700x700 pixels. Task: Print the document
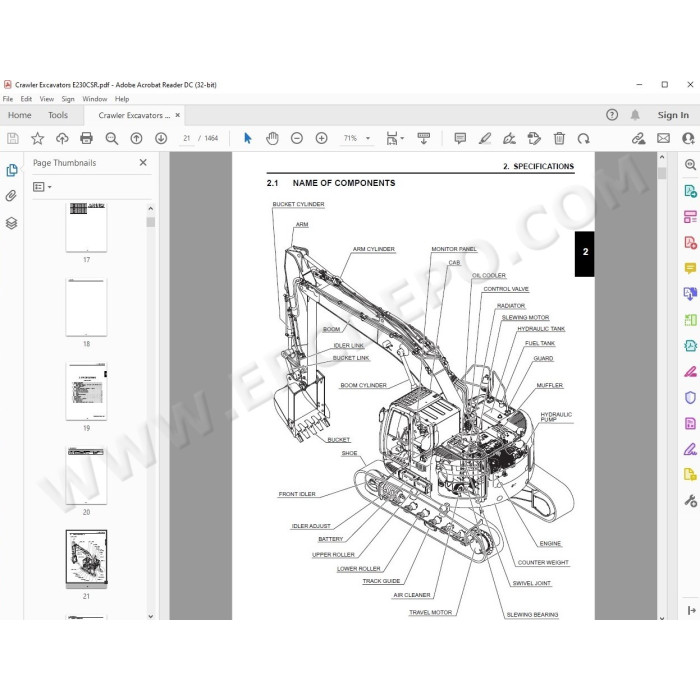[86, 138]
